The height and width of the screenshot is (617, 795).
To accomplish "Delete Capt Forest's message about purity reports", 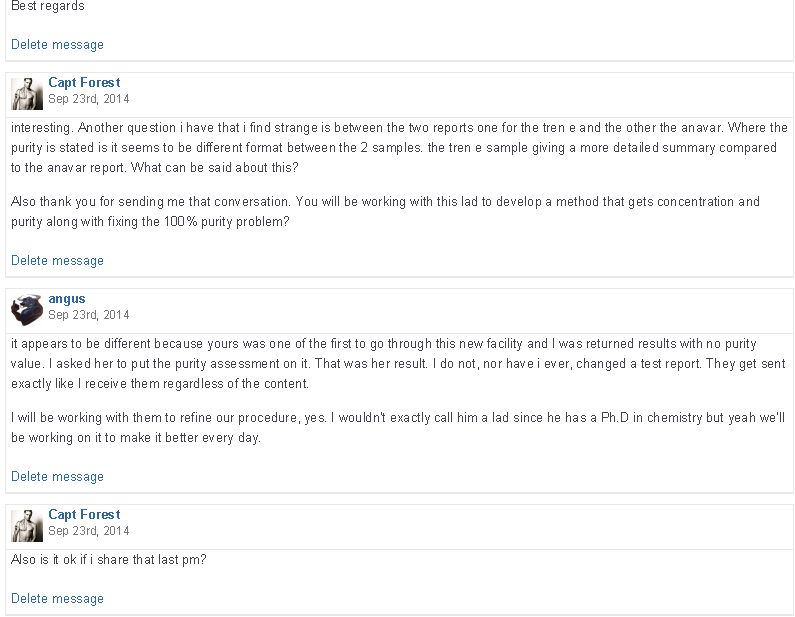I will [x=57, y=261].
